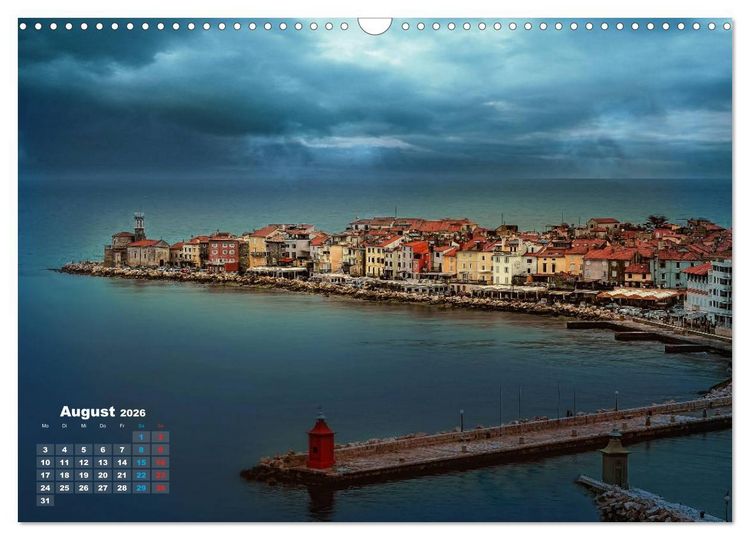The width and height of the screenshot is (750, 540).
Task: Select date 25 in the calendar
Action: tap(65, 488)
